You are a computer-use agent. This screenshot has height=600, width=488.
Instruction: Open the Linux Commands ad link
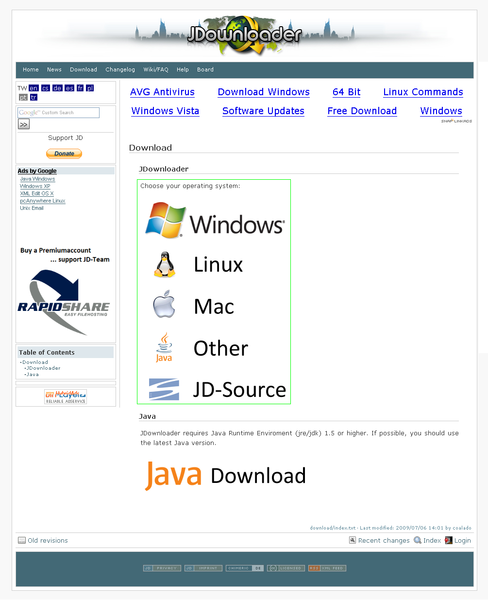point(423,92)
